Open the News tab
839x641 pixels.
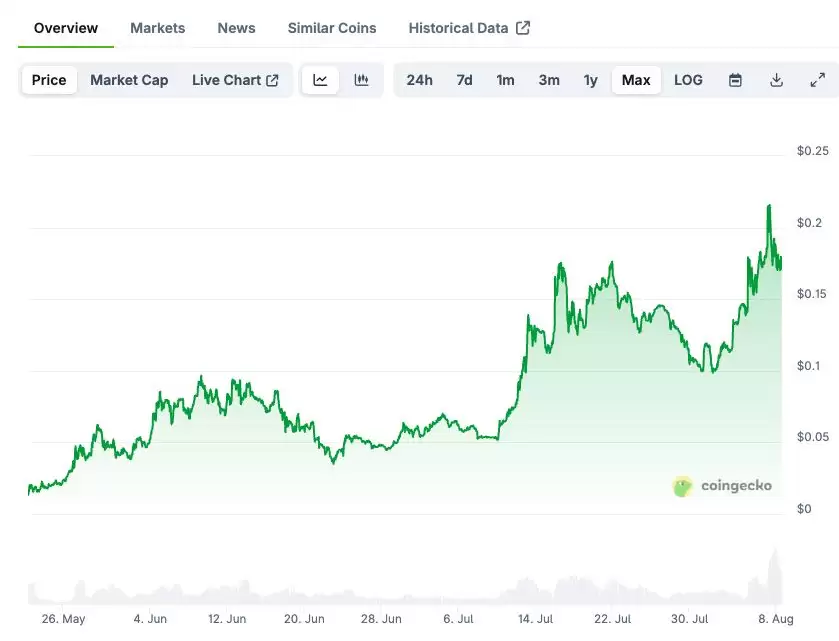(236, 28)
